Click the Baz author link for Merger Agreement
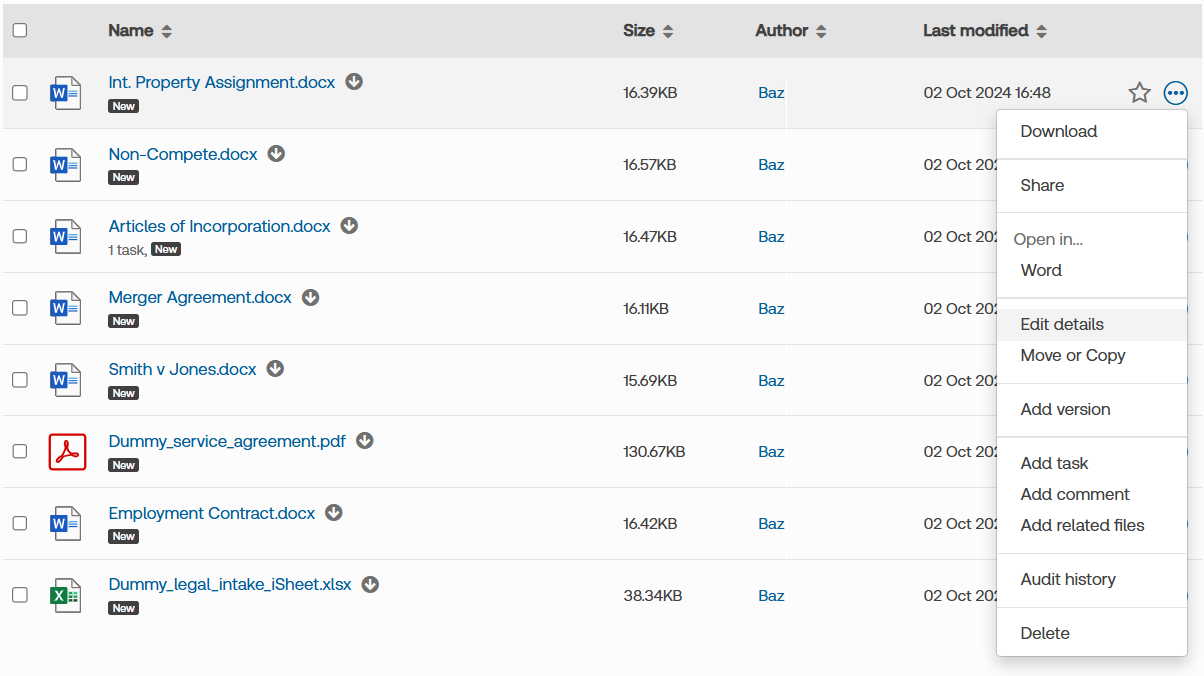 pos(771,309)
